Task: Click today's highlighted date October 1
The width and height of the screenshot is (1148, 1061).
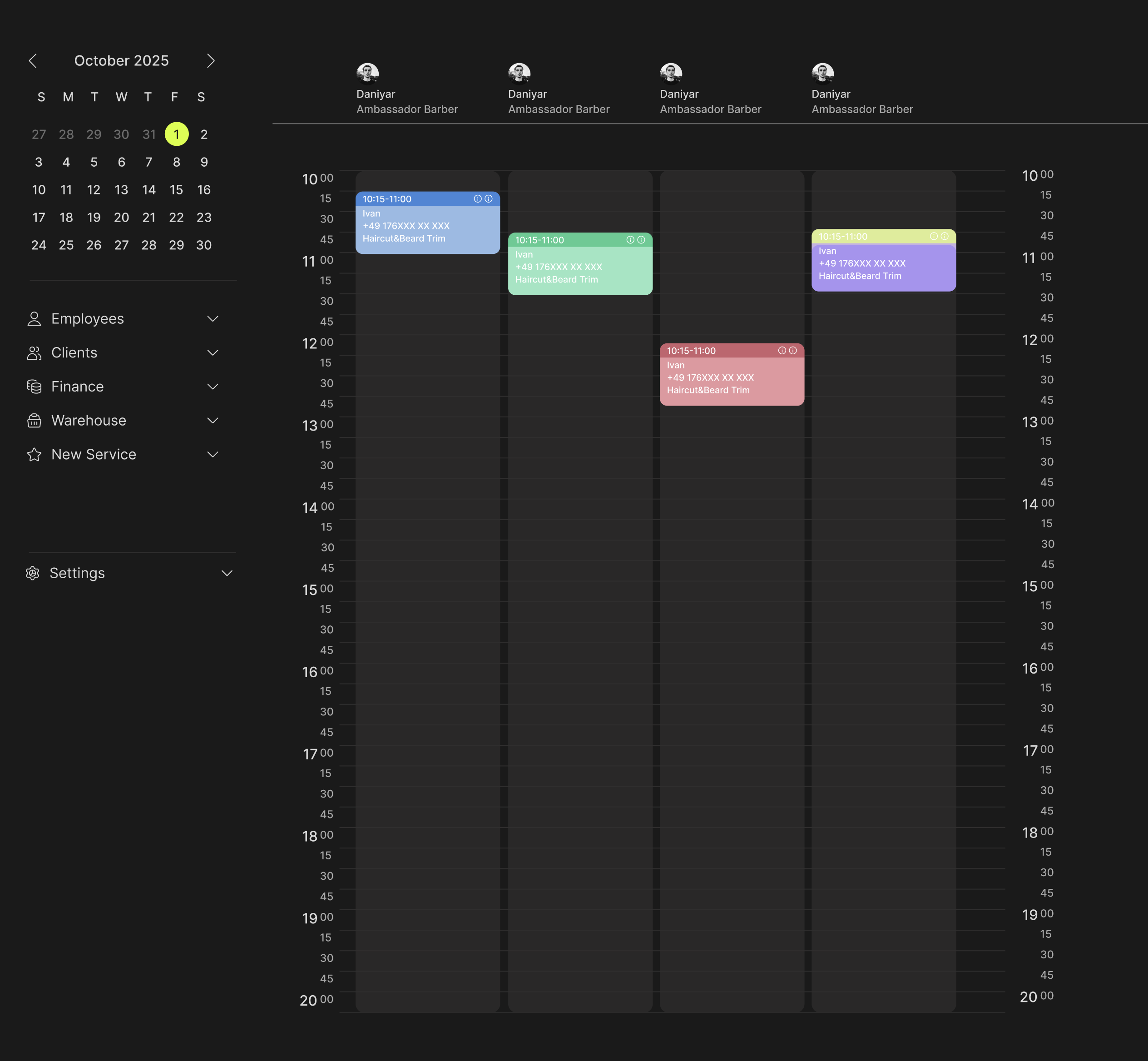Action: (176, 134)
